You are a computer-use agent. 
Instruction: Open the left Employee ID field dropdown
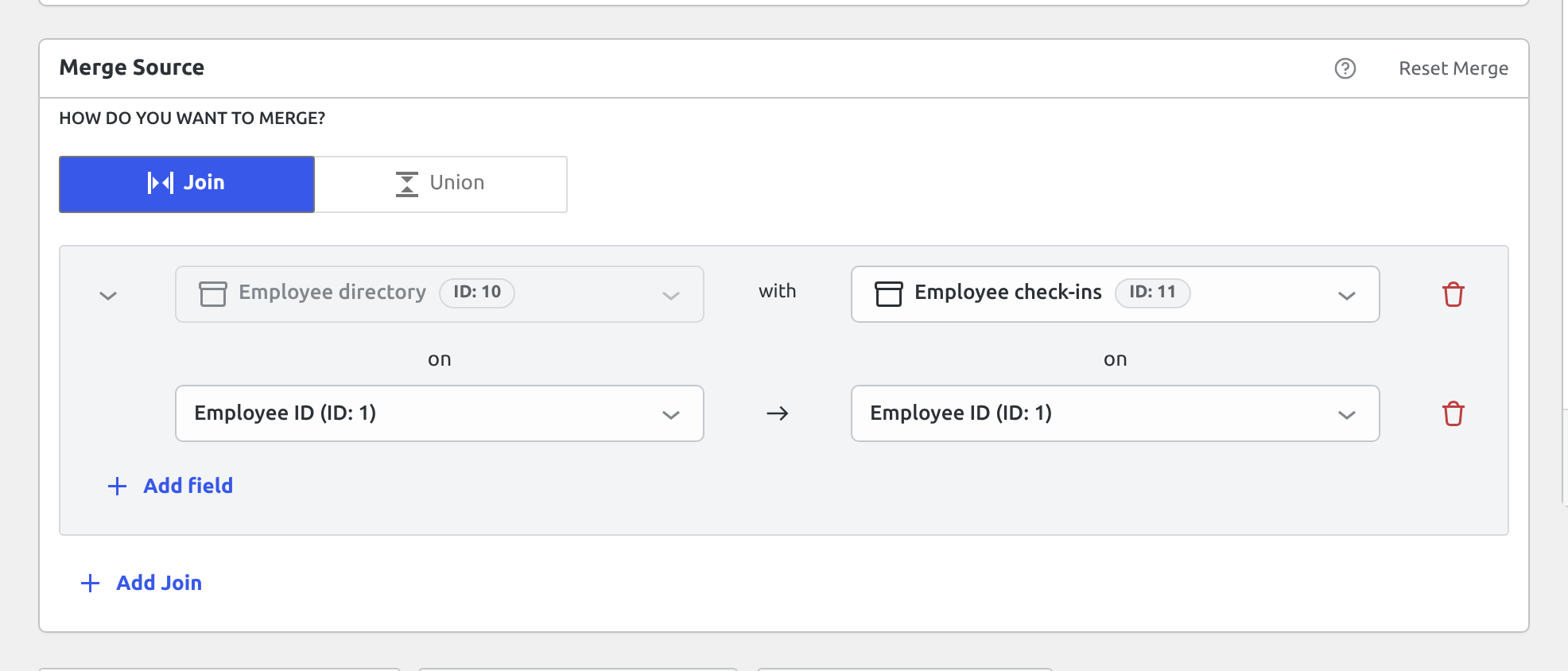[440, 413]
